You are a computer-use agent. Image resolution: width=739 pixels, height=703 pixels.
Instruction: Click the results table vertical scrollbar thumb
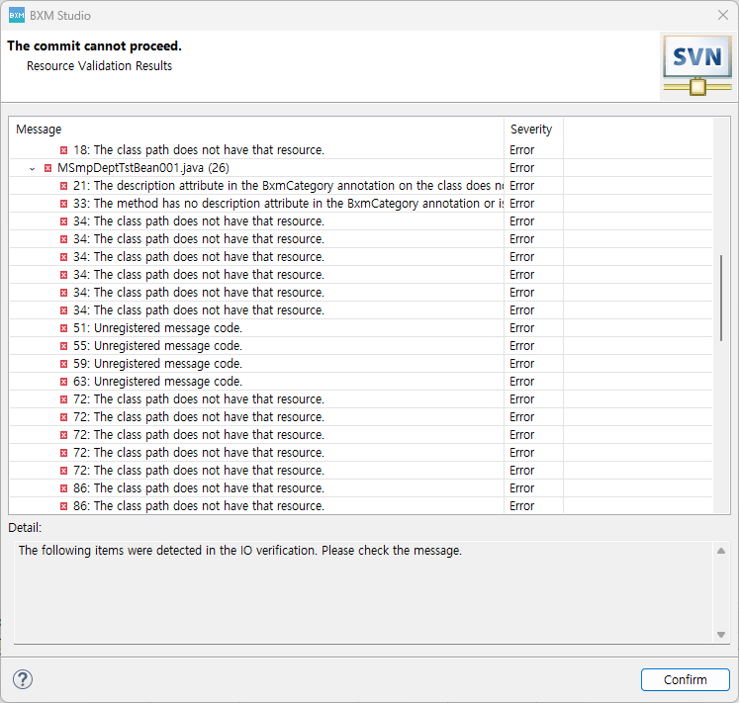722,298
